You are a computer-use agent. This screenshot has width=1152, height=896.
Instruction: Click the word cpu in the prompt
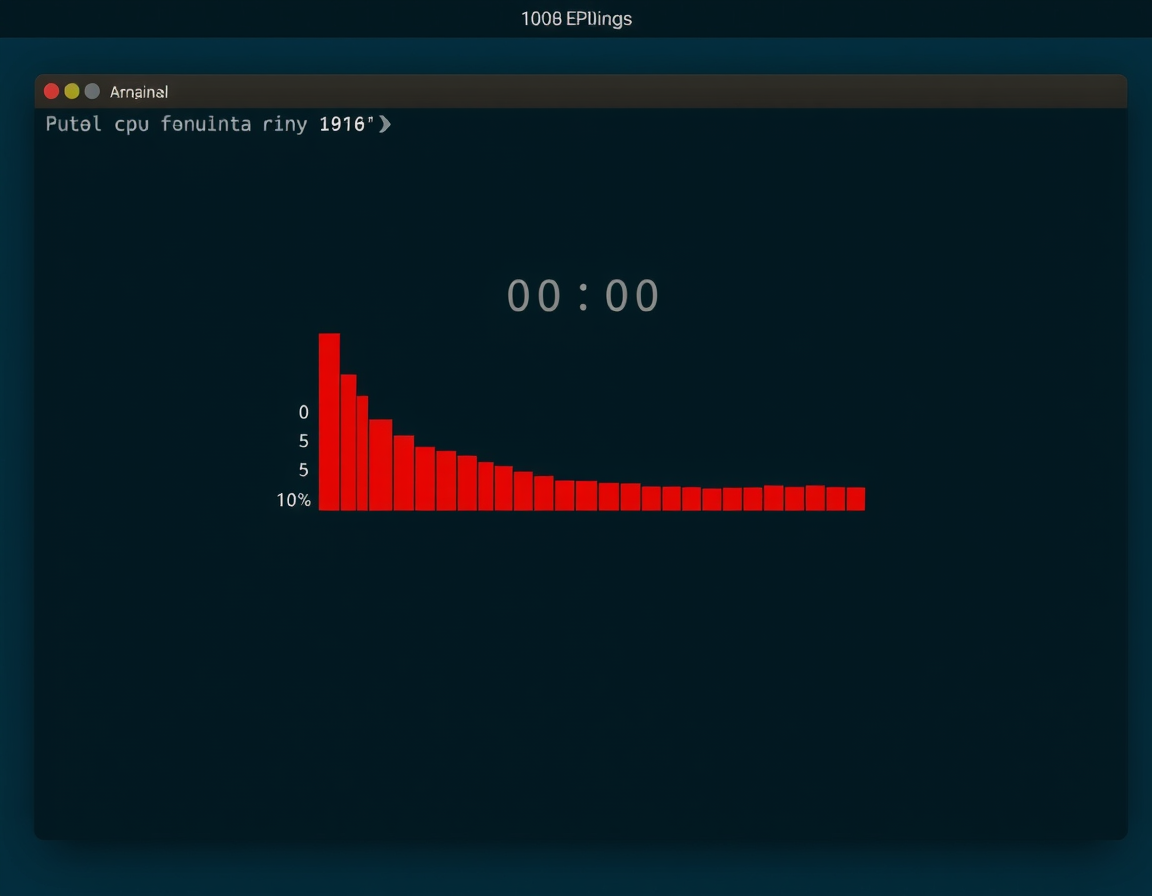pyautogui.click(x=132, y=125)
